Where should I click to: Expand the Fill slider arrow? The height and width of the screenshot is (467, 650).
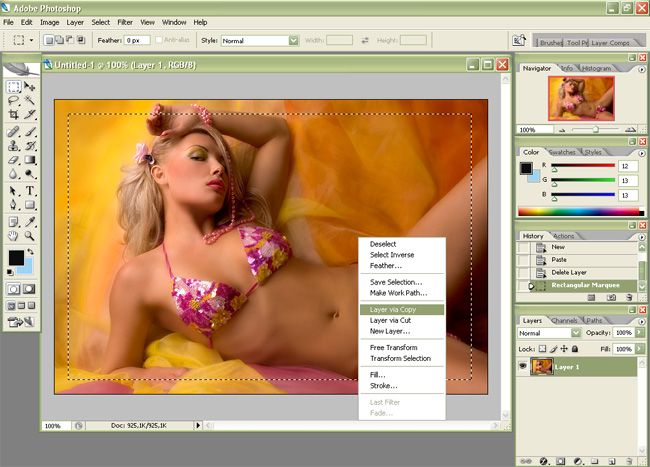coord(640,349)
